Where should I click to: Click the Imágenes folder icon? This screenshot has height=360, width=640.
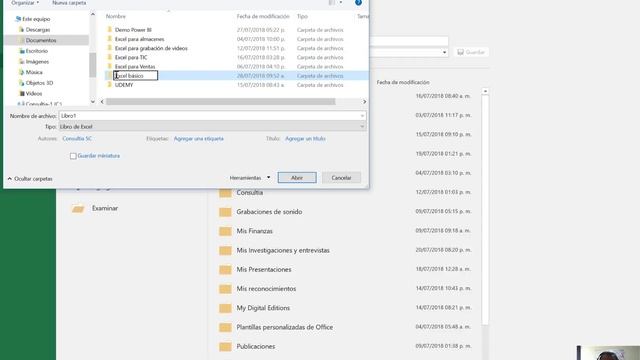(22, 61)
